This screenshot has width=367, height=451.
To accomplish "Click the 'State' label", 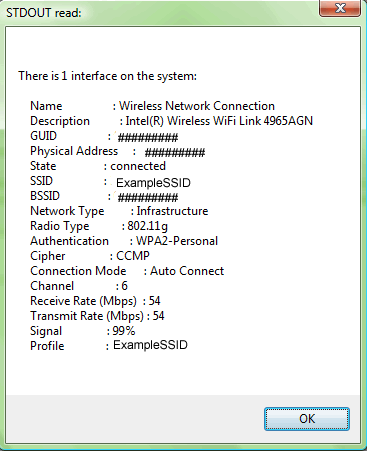I will 43,166.
